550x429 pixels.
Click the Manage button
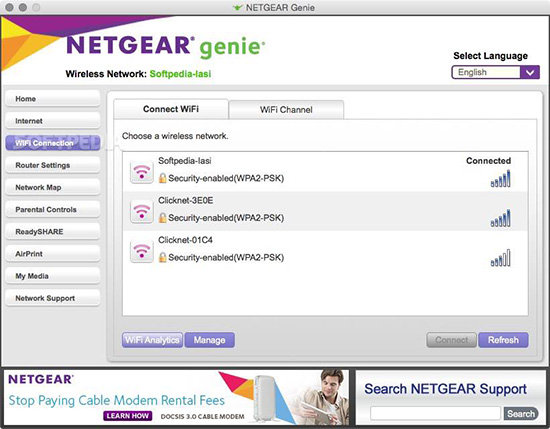point(209,340)
